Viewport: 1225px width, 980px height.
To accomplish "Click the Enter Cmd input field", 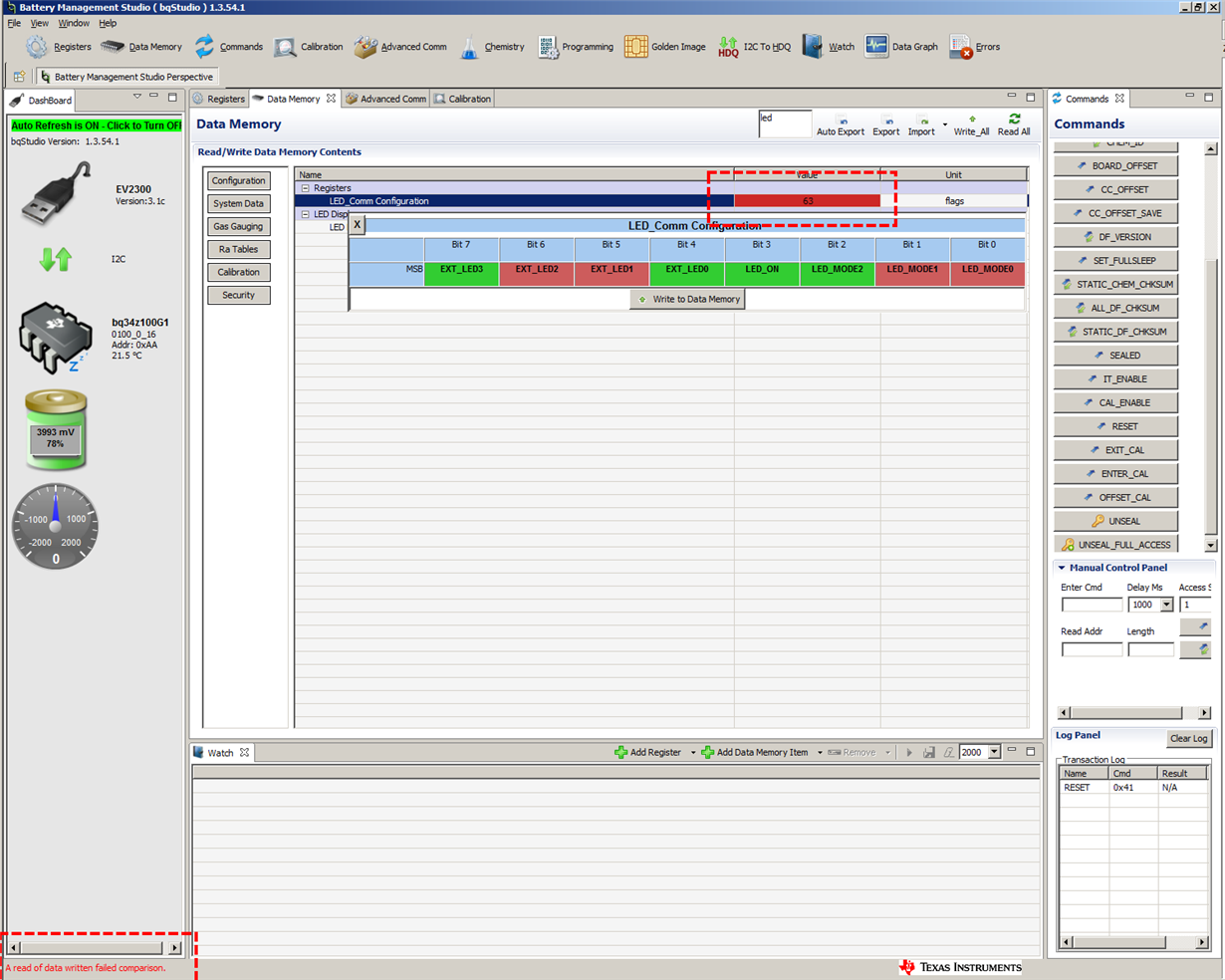I will coord(1092,605).
